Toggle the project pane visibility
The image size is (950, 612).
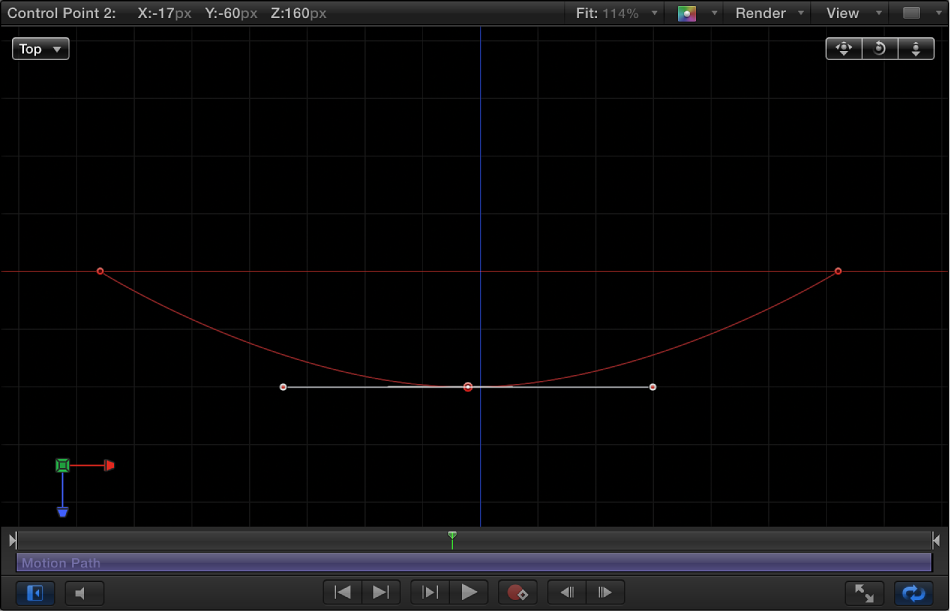point(33,592)
